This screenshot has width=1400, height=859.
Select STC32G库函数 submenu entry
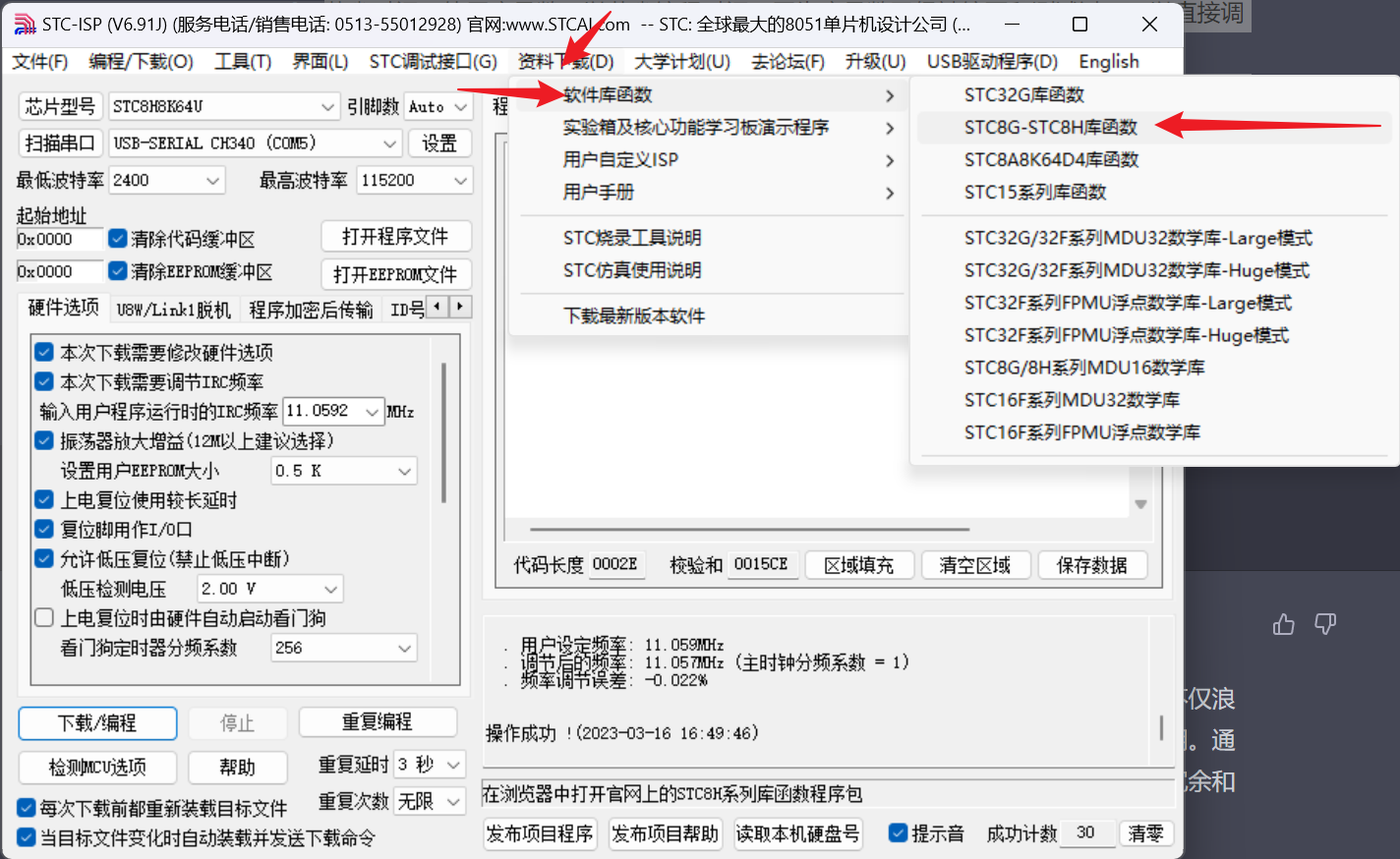coord(1154,94)
